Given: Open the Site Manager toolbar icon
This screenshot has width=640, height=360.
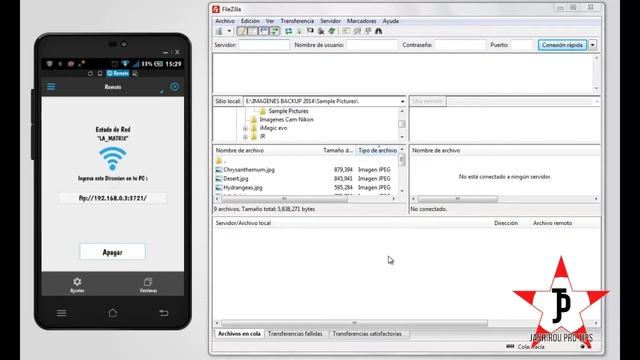Looking at the screenshot, I should (219, 31).
